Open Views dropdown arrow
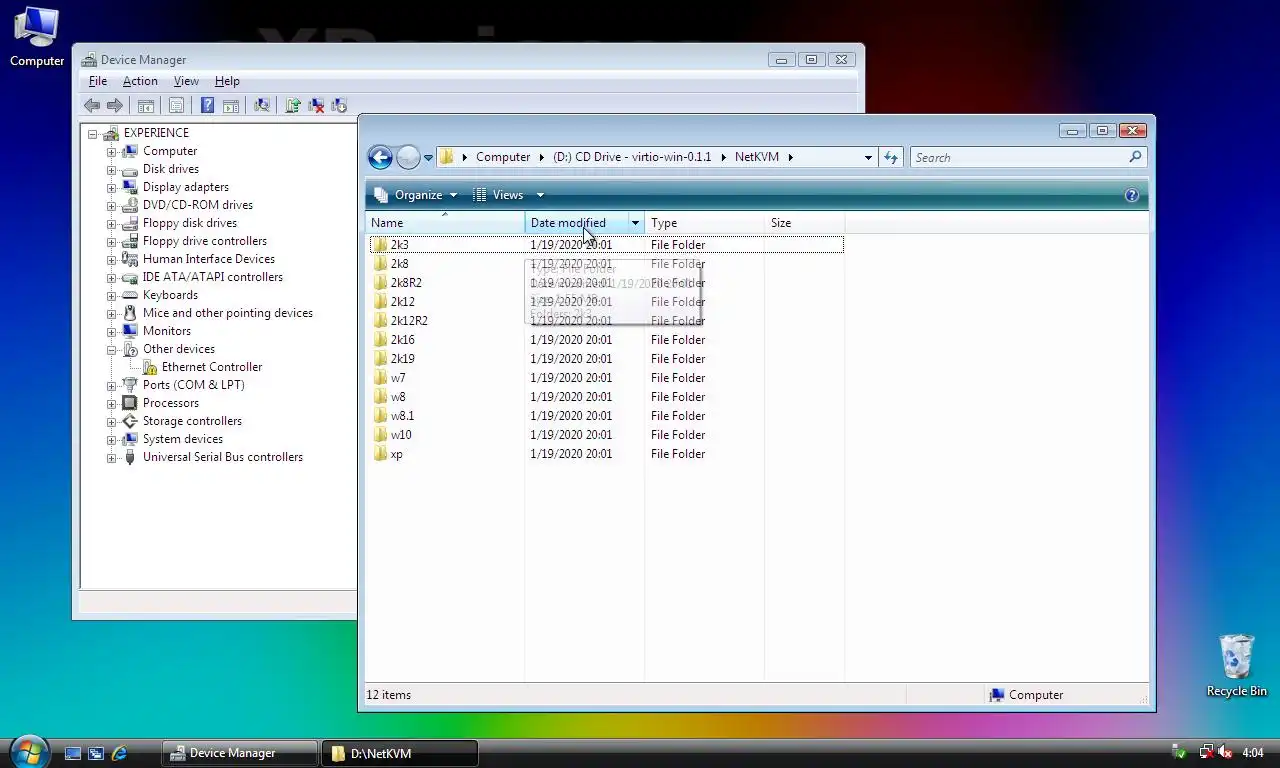 coord(540,195)
